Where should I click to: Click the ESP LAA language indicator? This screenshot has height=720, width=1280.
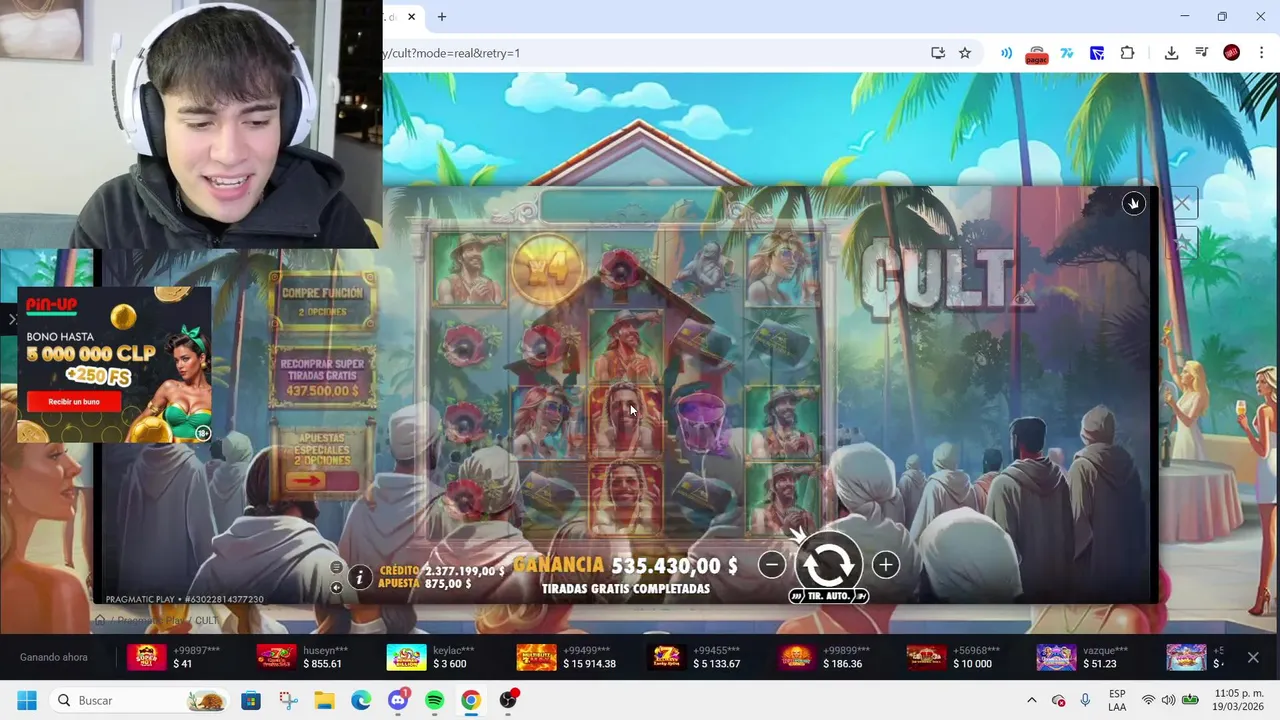1117,700
